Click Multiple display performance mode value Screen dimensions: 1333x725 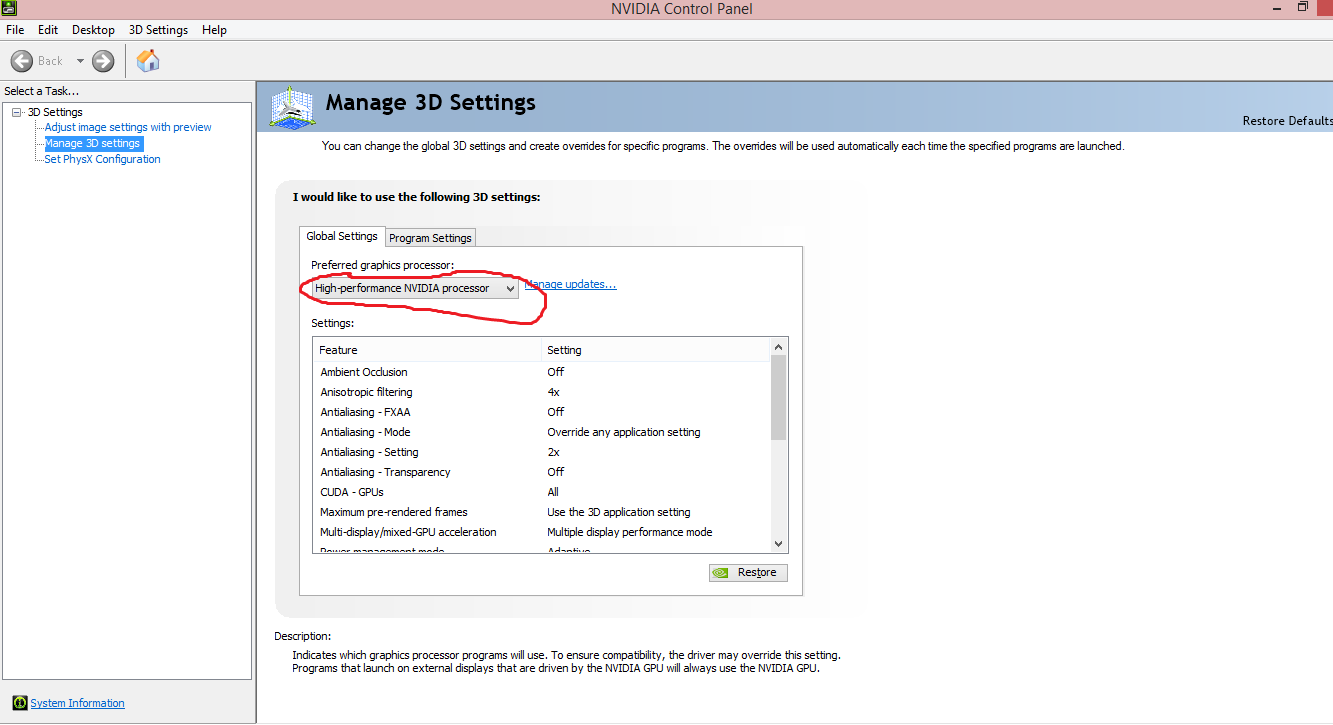click(x=630, y=532)
